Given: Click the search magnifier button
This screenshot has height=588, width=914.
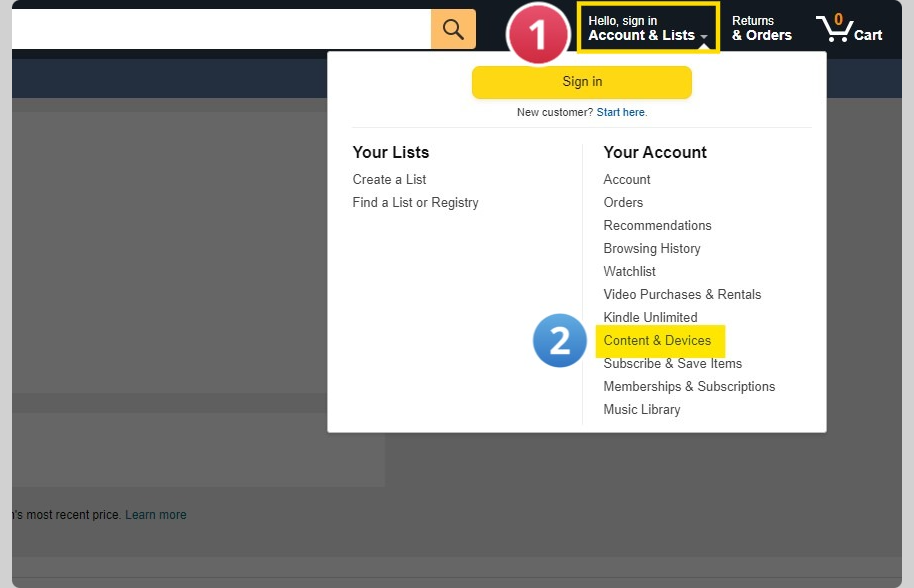Looking at the screenshot, I should click(453, 29).
